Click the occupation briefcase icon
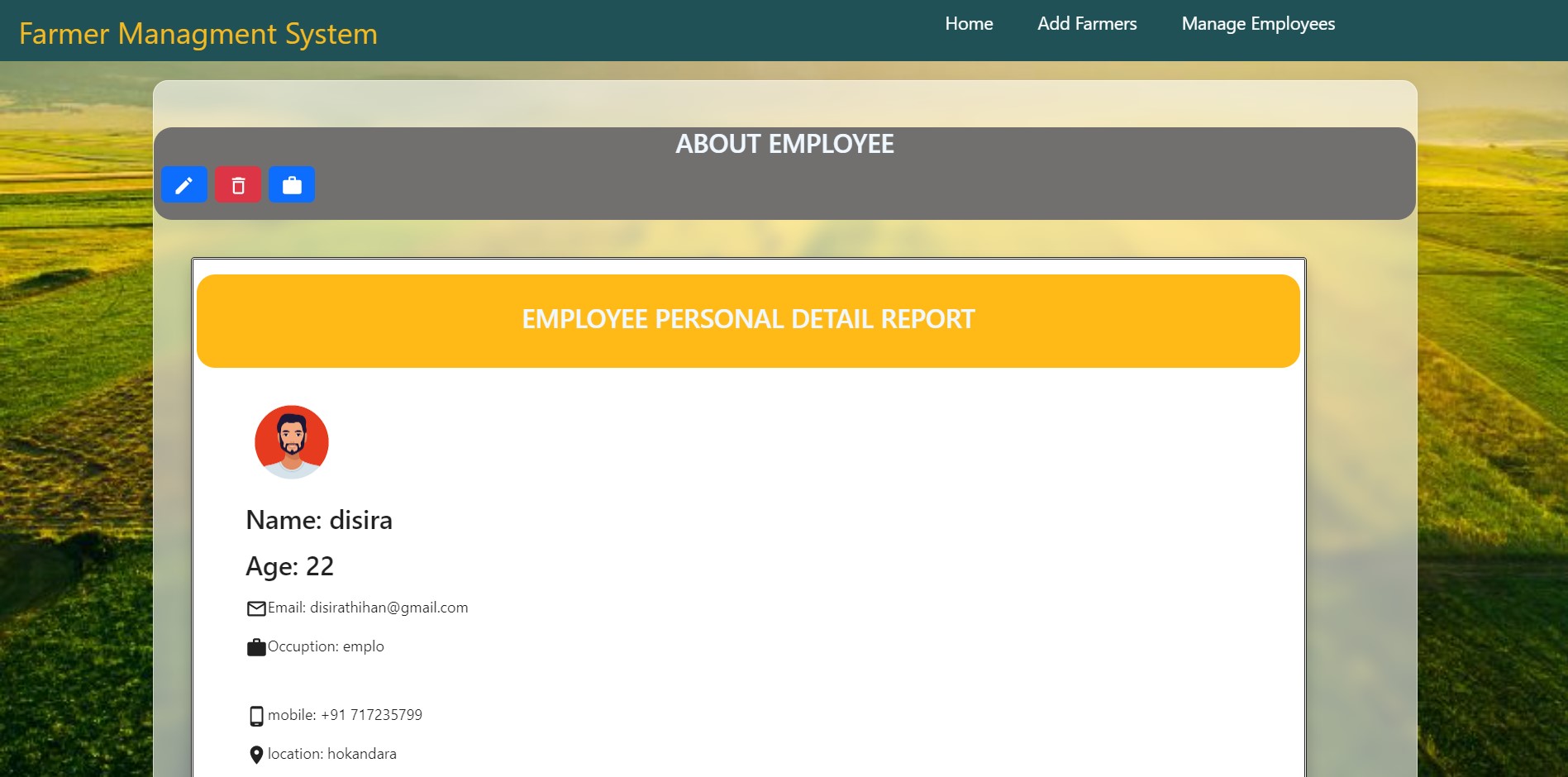1568x777 pixels. [256, 647]
